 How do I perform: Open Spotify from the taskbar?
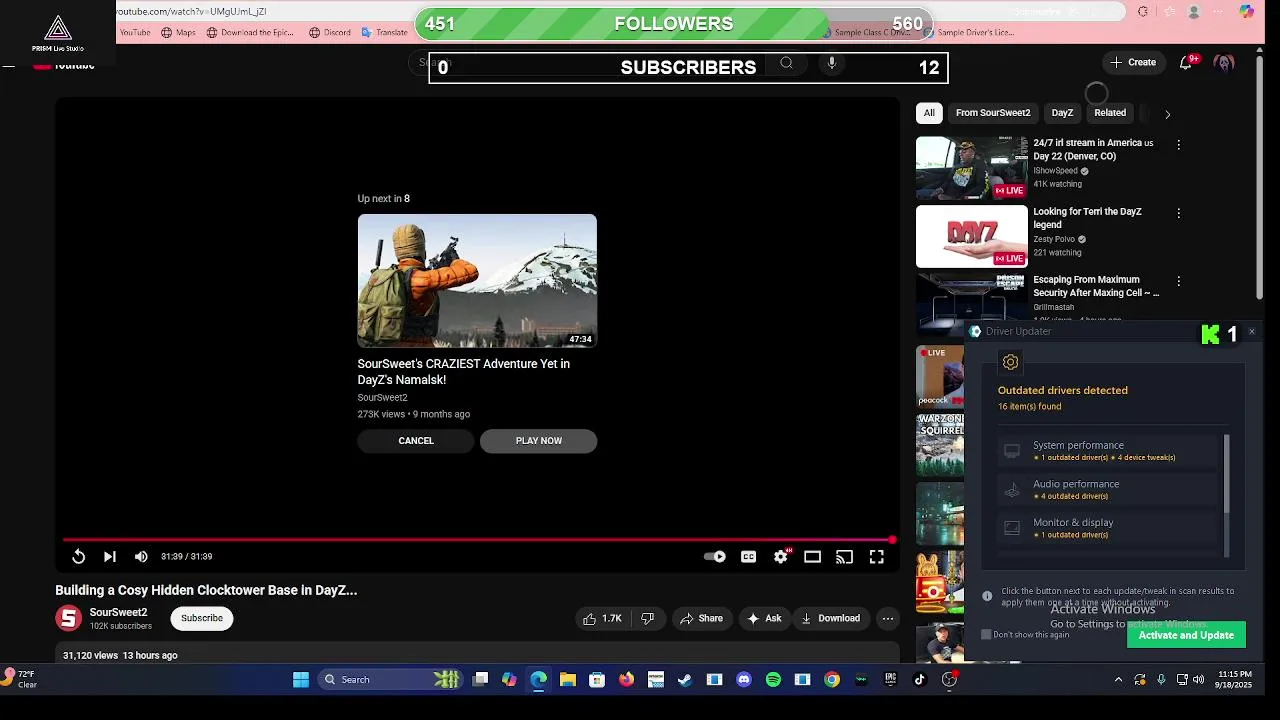pos(773,680)
